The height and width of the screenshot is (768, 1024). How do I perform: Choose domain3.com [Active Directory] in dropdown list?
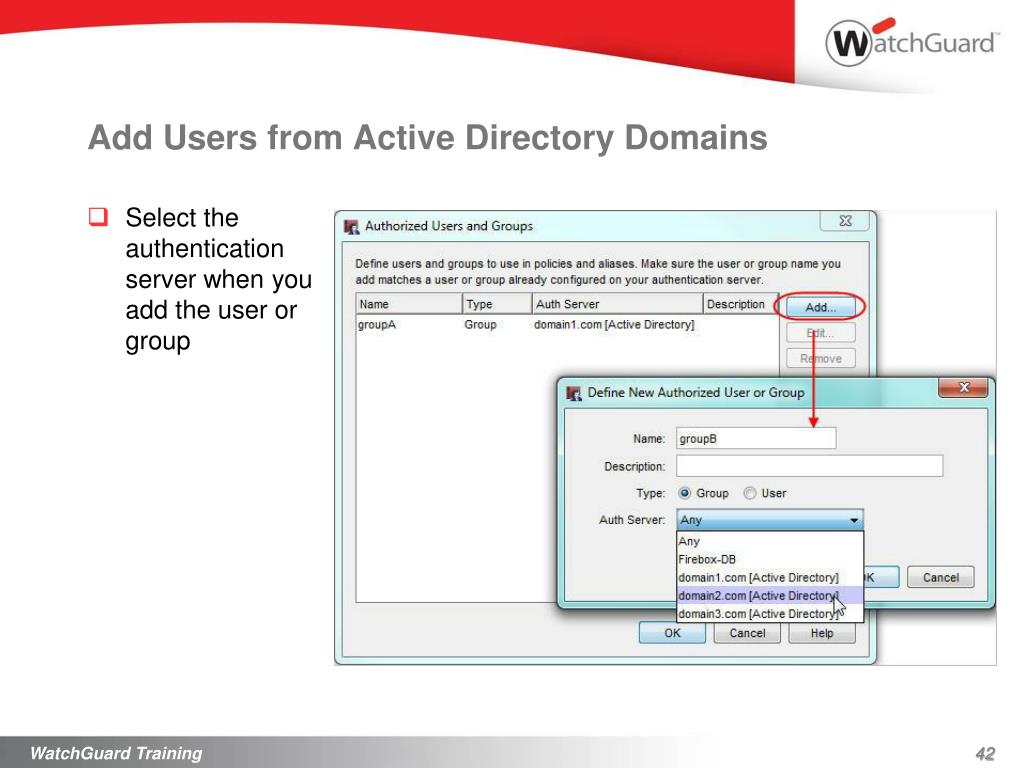click(770, 614)
